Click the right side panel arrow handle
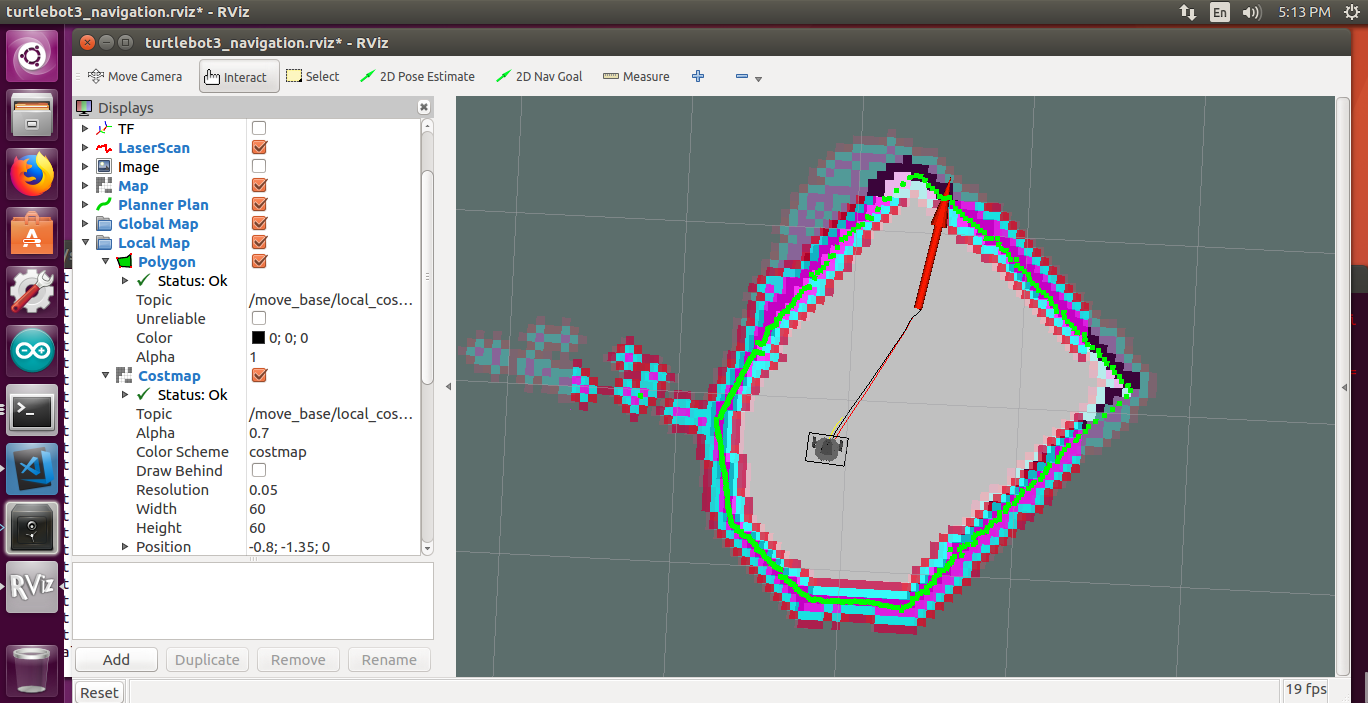 pyautogui.click(x=1343, y=386)
